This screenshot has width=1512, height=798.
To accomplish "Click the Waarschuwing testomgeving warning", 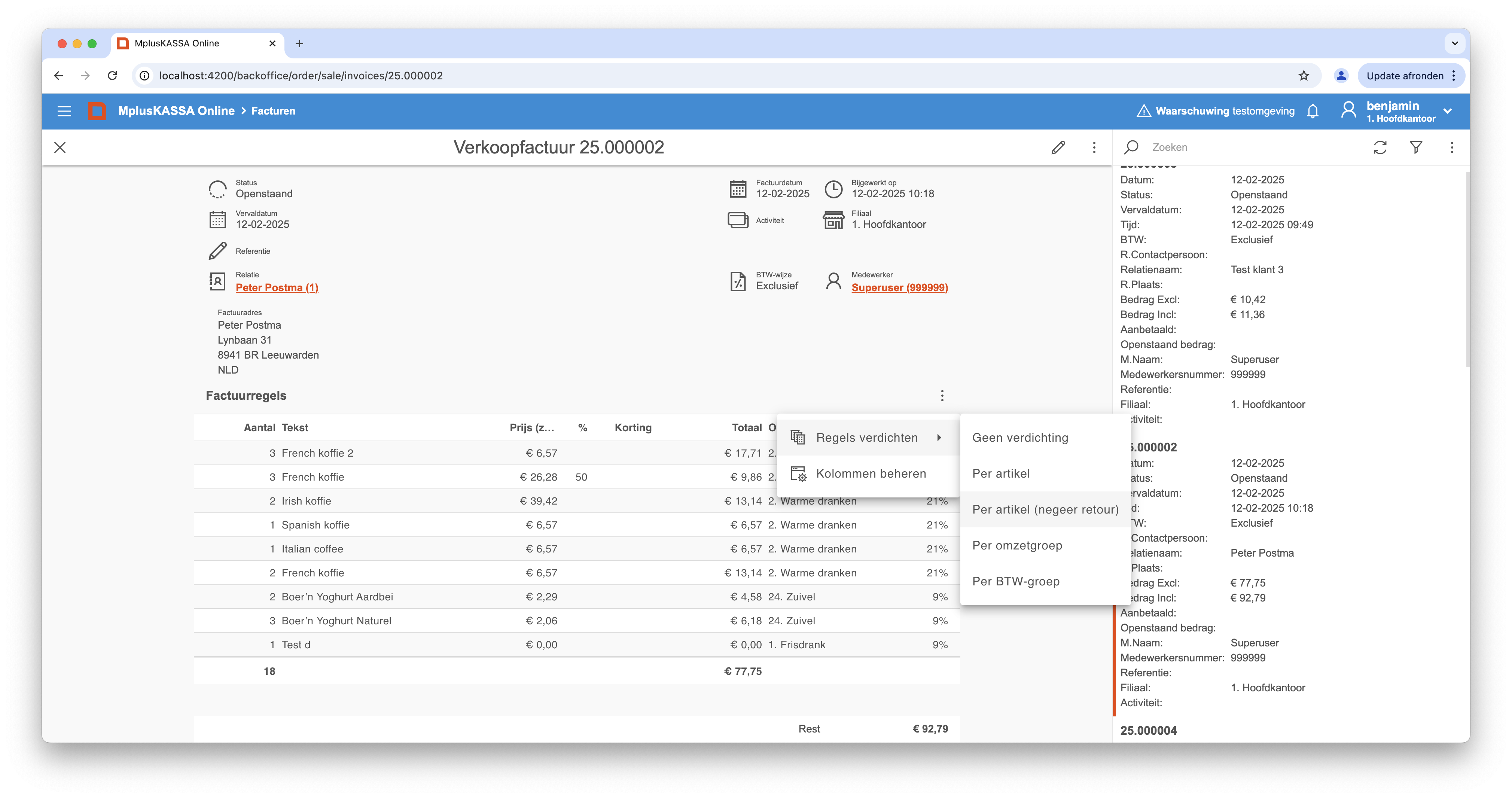I will pyautogui.click(x=1215, y=111).
